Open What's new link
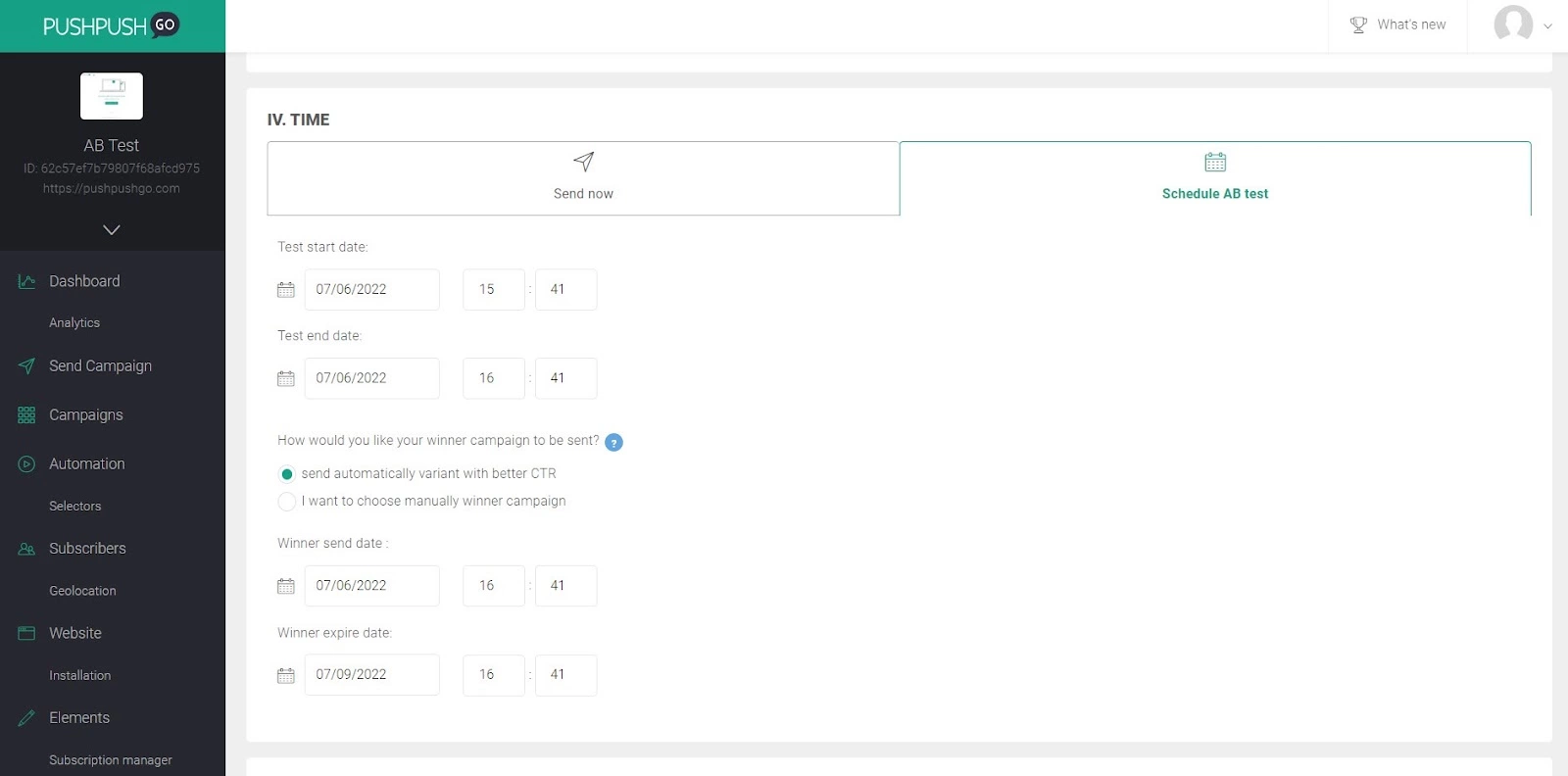1568x776 pixels. point(1411,24)
